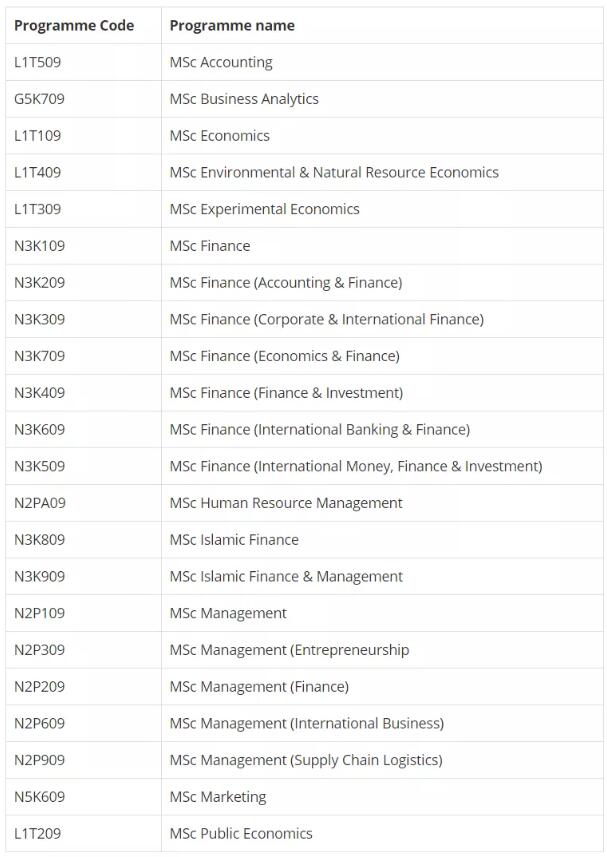Click the N2P109 code for MSc Management
Viewport: 607px width, 857px height.
[39, 613]
